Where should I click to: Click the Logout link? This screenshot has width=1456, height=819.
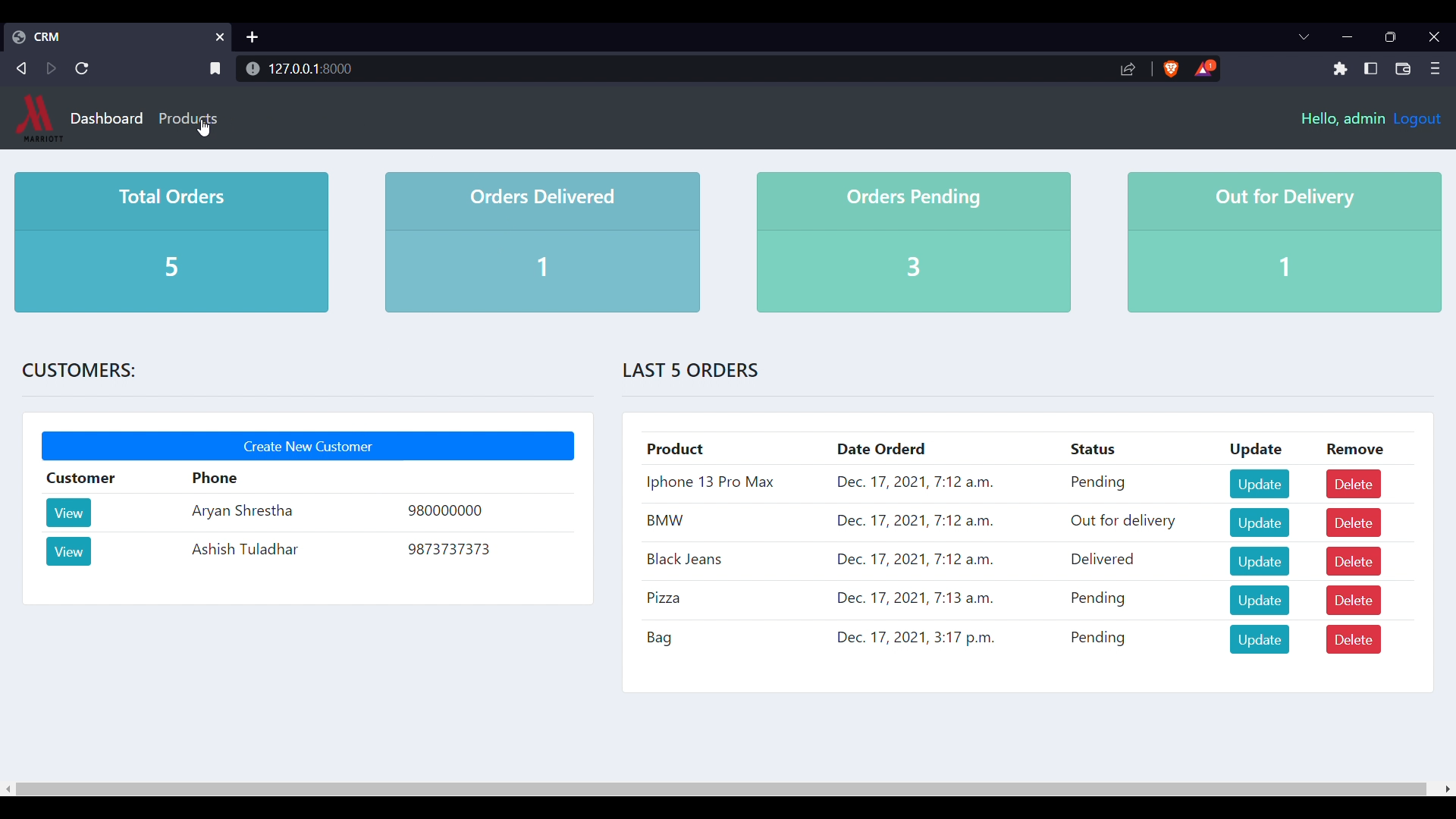click(1417, 119)
